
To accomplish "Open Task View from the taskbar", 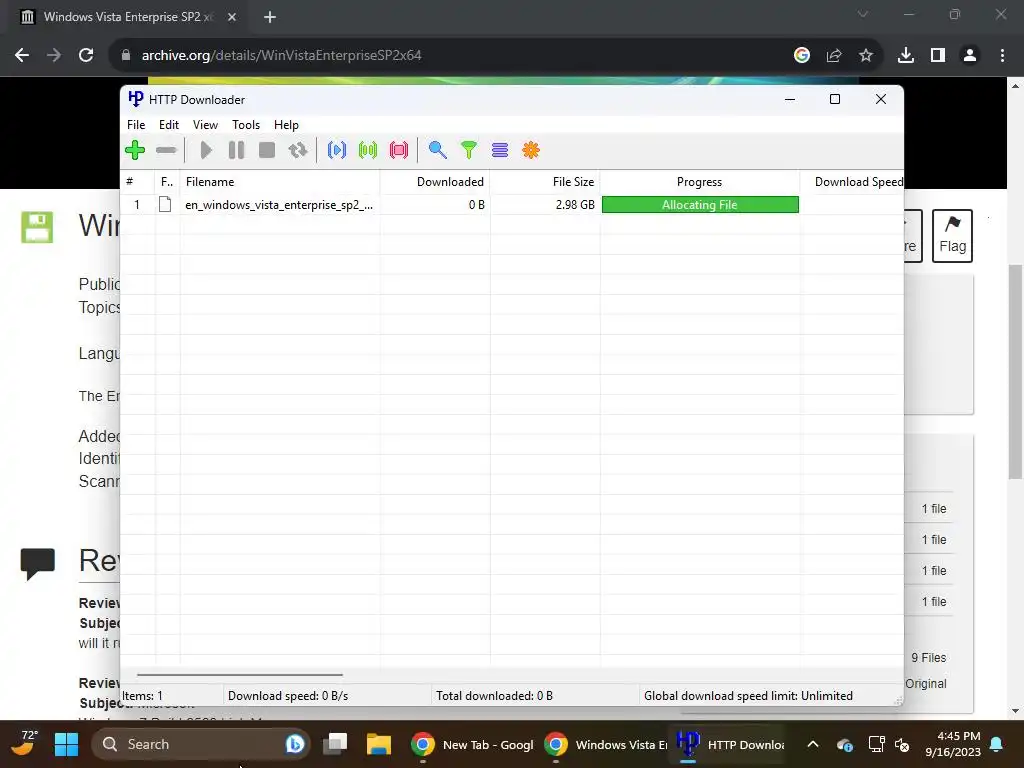I will click(x=336, y=744).
